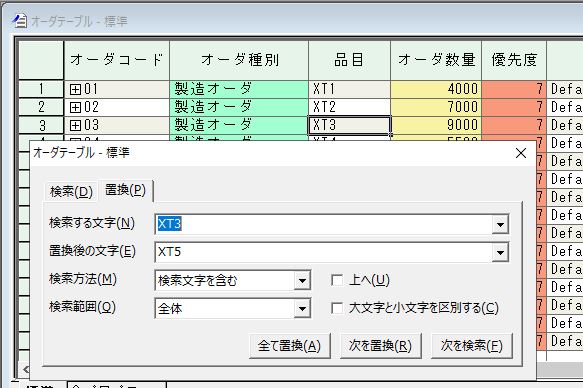Click the 検索する文字 input field containing XT3

[x=323, y=224]
